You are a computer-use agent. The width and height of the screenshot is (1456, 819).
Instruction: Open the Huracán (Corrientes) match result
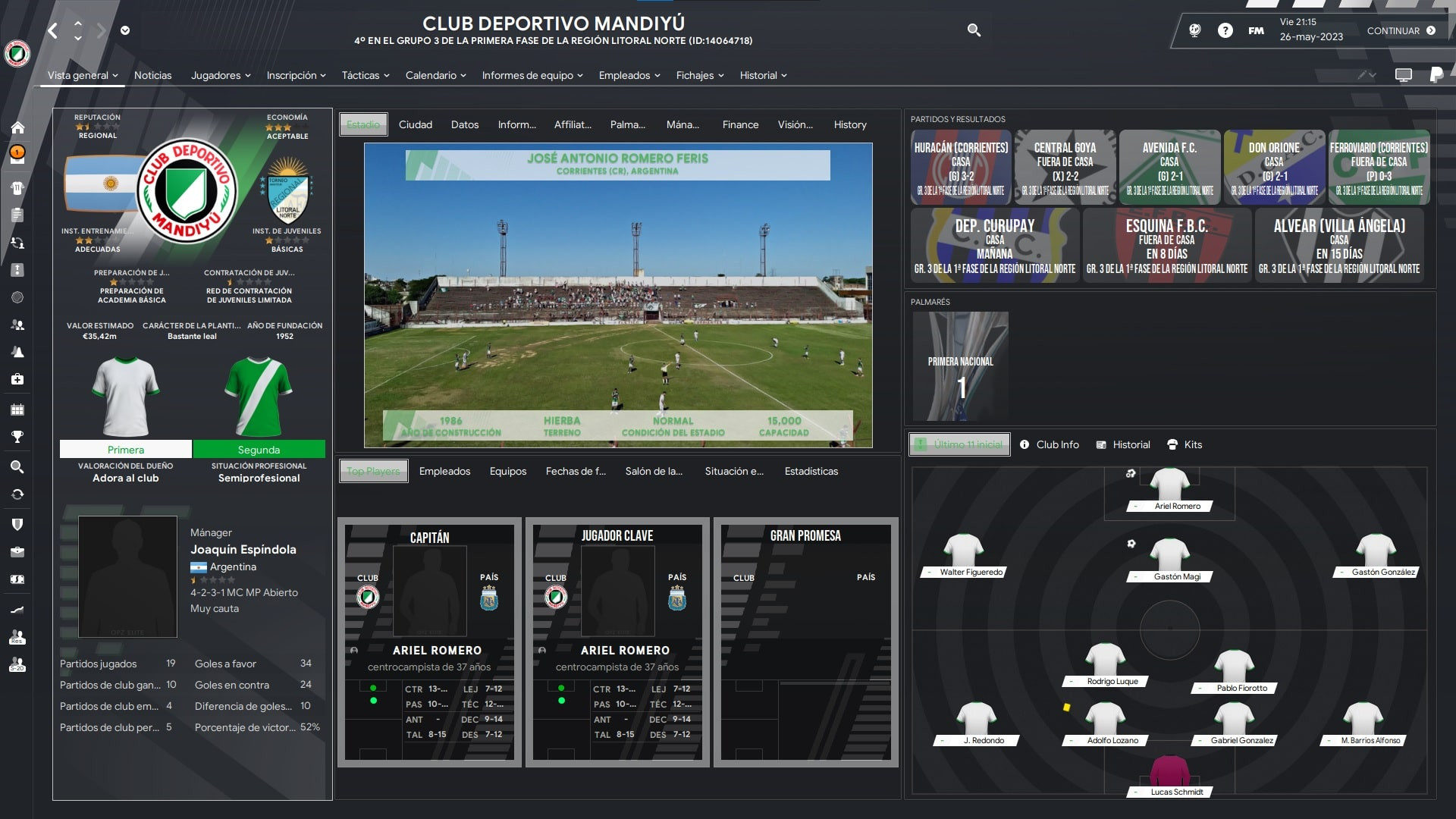[961, 168]
